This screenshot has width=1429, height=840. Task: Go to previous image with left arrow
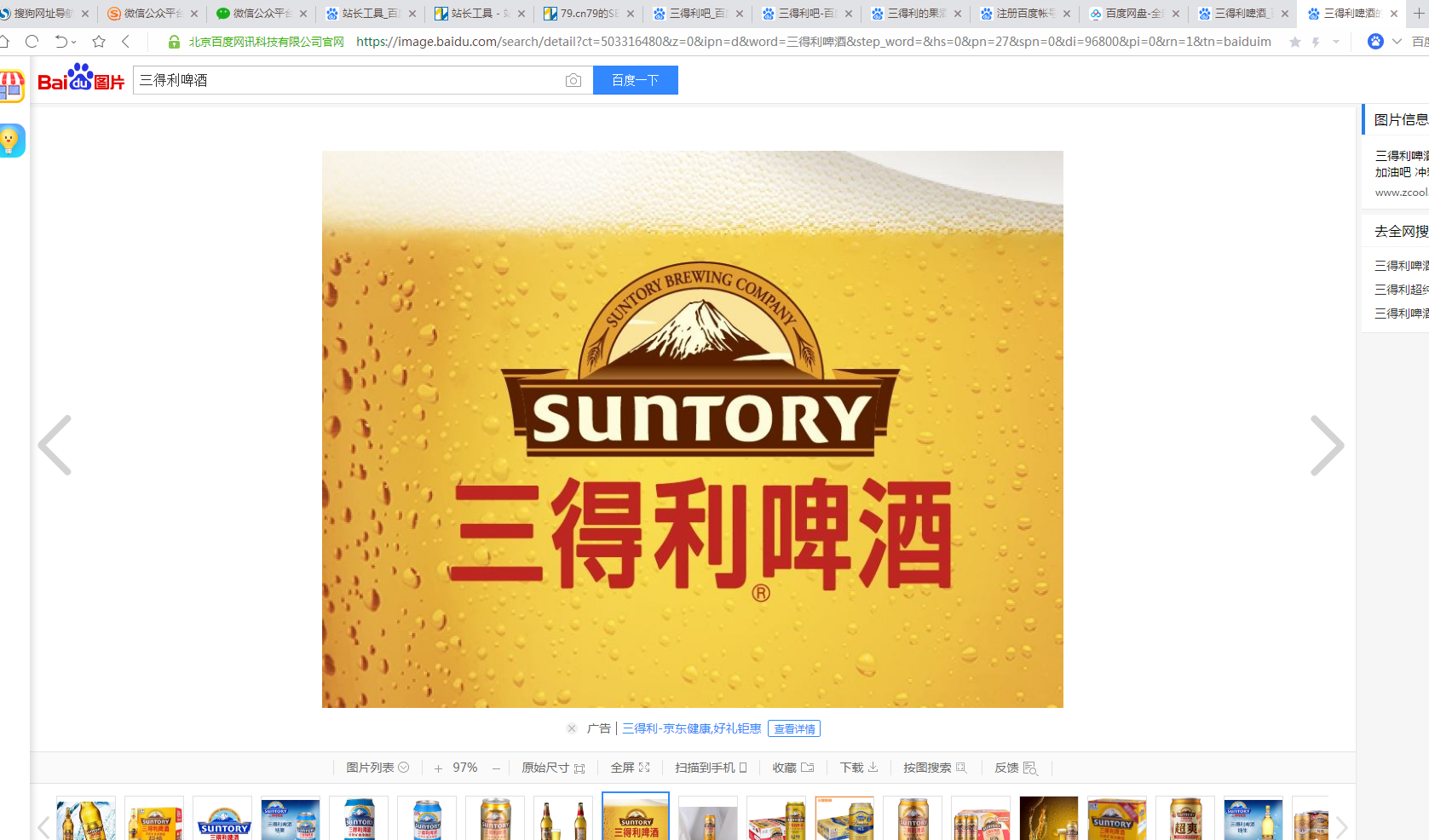[x=55, y=446]
